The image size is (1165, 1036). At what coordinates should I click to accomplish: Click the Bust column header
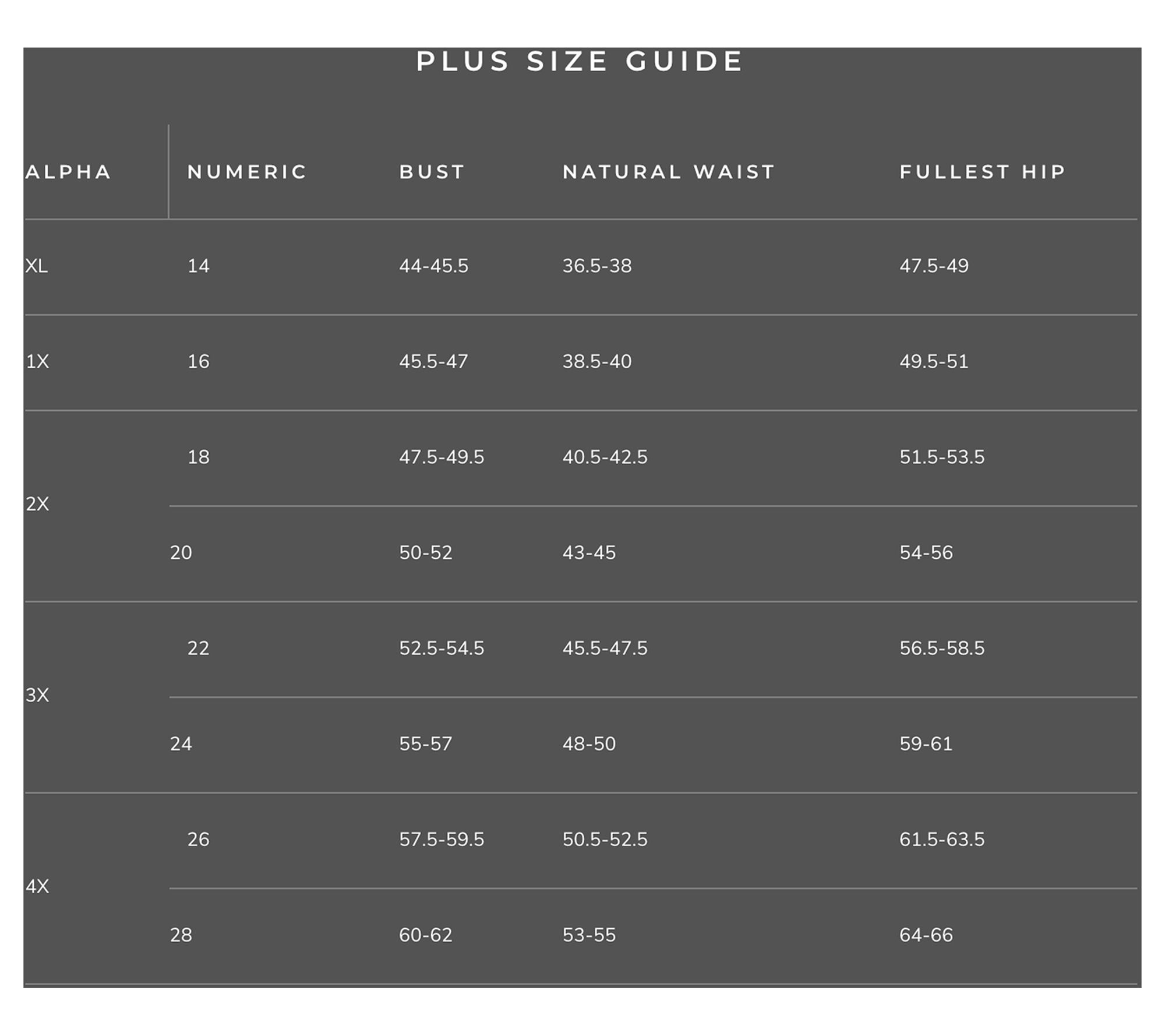click(432, 172)
